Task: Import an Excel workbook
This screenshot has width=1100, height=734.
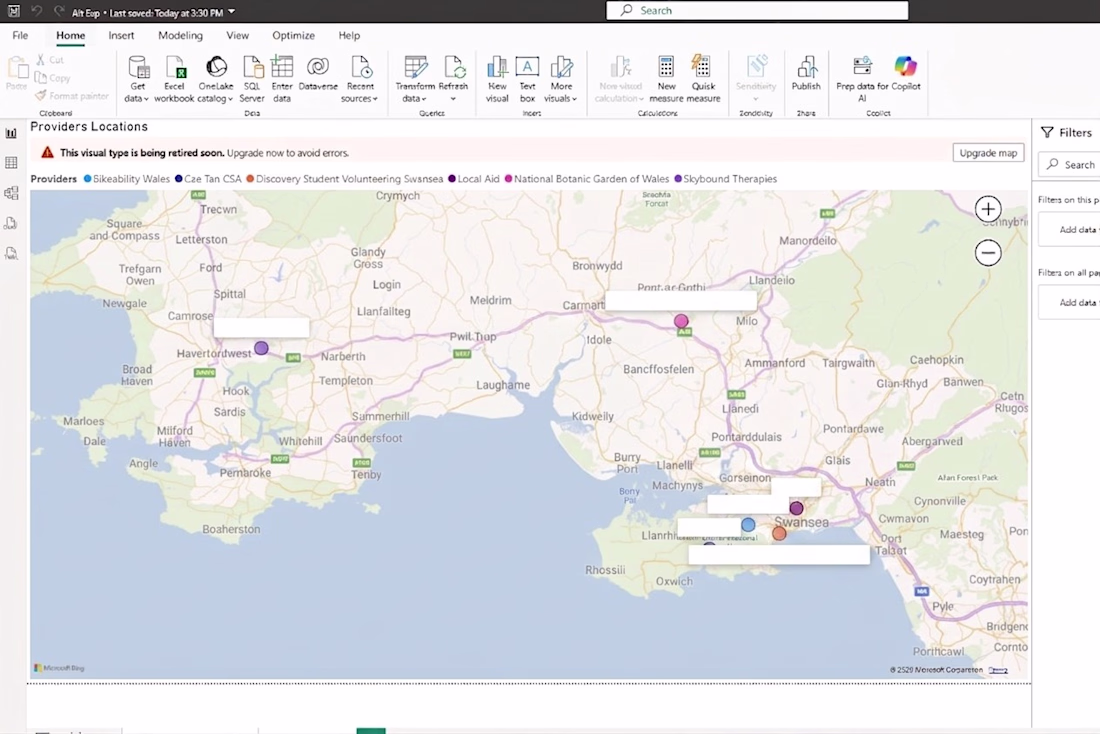Action: tap(174, 79)
